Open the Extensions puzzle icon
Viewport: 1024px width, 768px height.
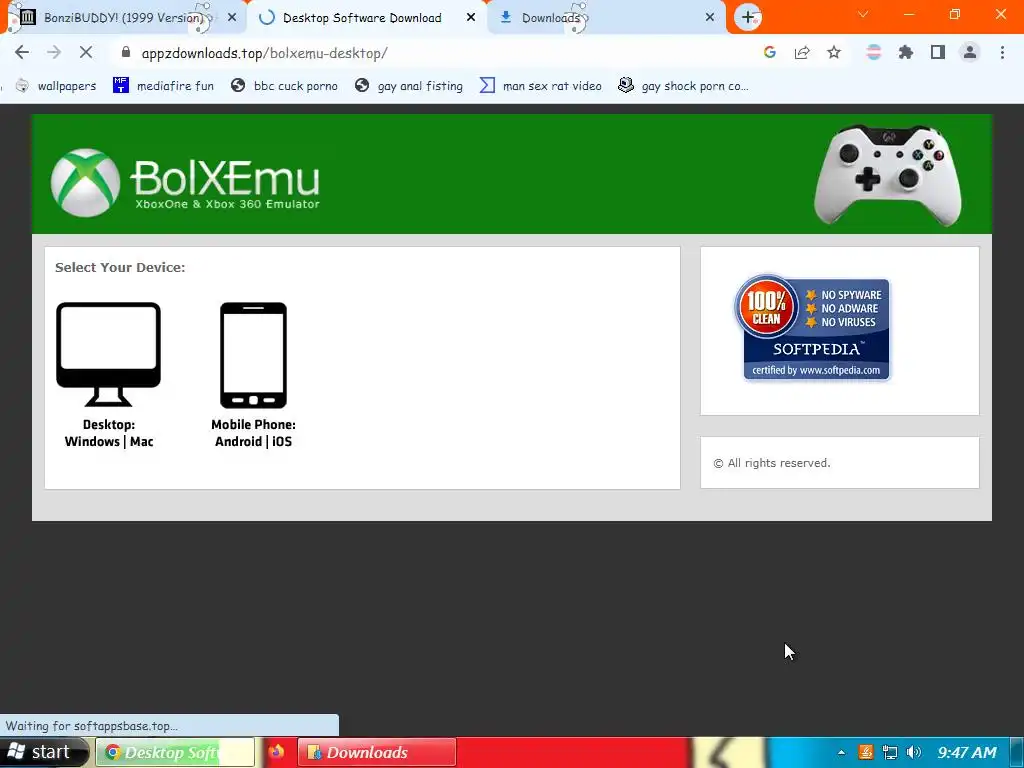click(x=905, y=53)
